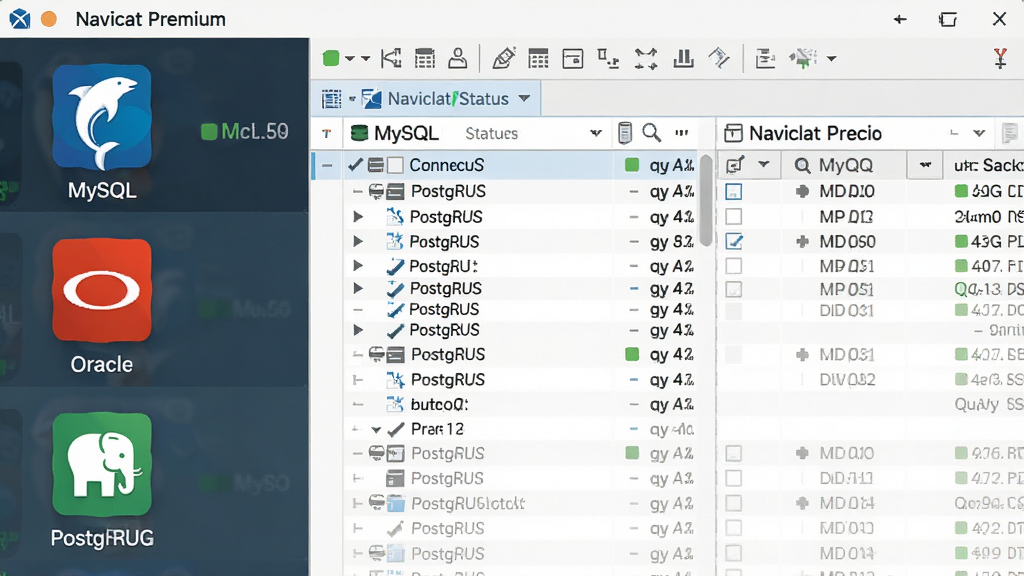Click the diamond tag toolbar icon
Image resolution: width=1024 pixels, height=576 pixels.
click(719, 59)
